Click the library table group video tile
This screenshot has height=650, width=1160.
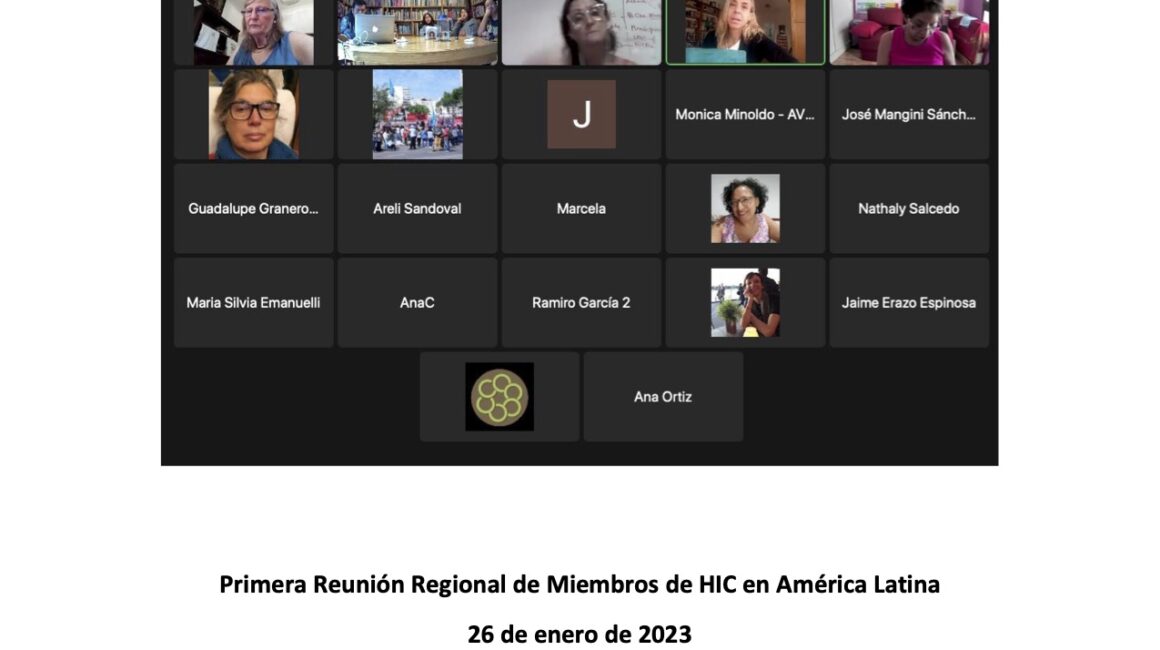(x=417, y=32)
